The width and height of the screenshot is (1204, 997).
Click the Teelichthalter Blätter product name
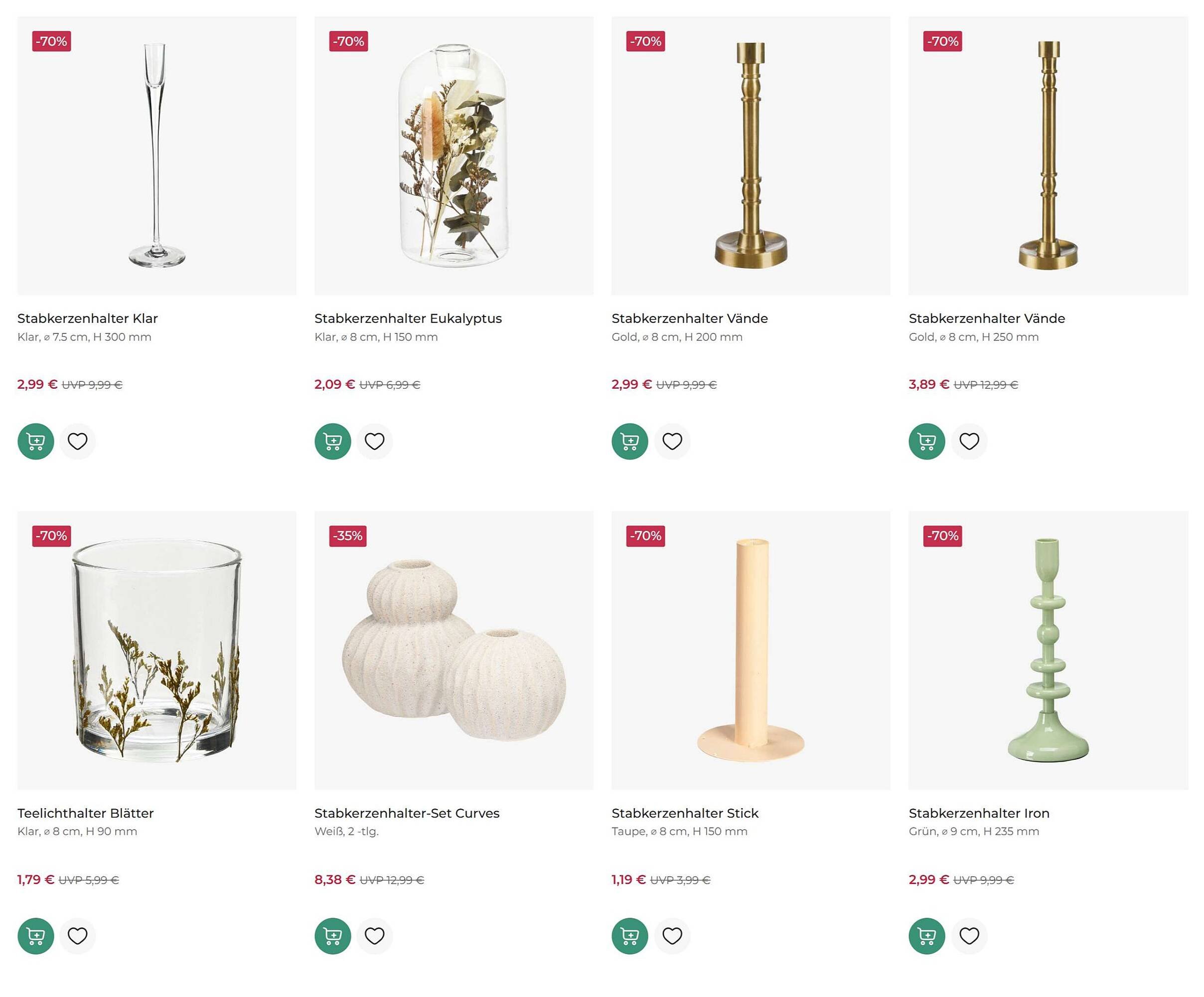coord(85,813)
